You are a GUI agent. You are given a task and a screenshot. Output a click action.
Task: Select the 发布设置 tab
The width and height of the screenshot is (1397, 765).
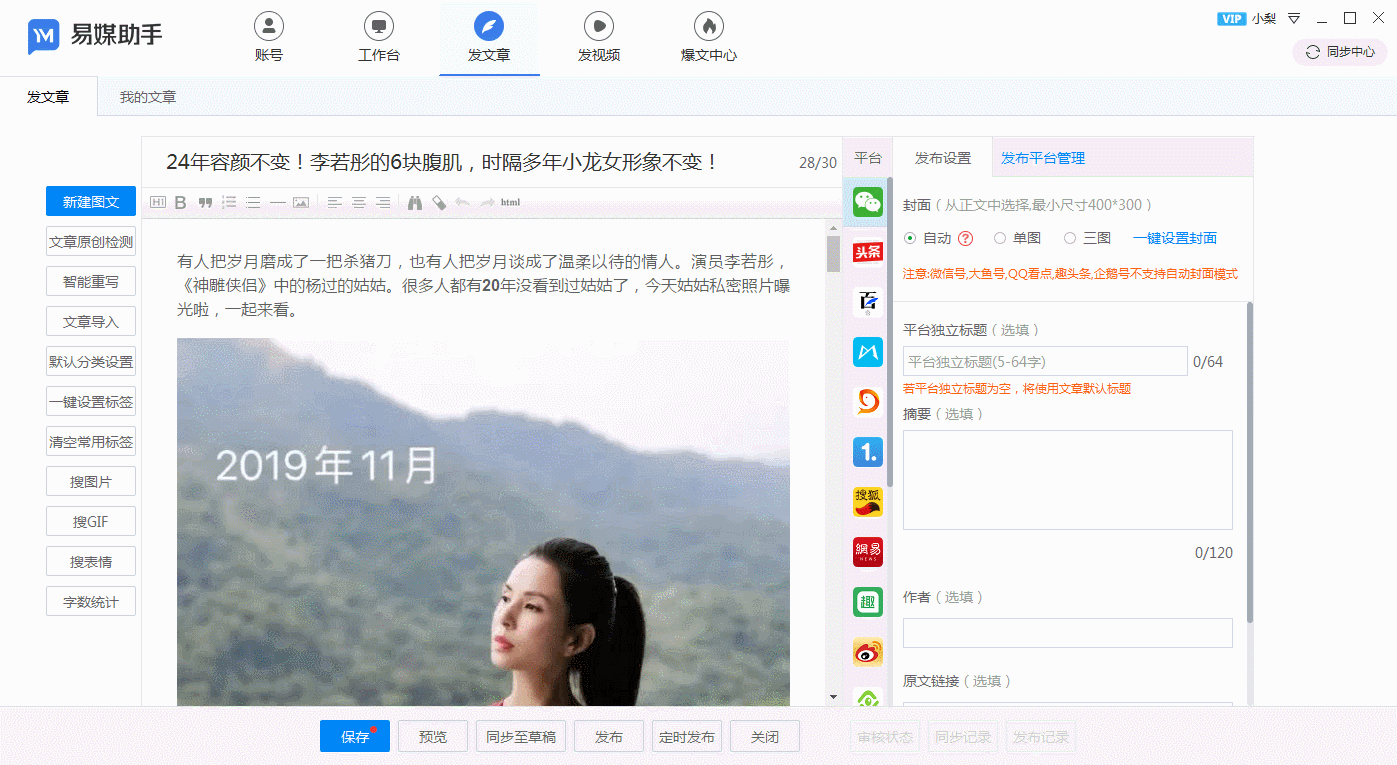click(x=943, y=158)
